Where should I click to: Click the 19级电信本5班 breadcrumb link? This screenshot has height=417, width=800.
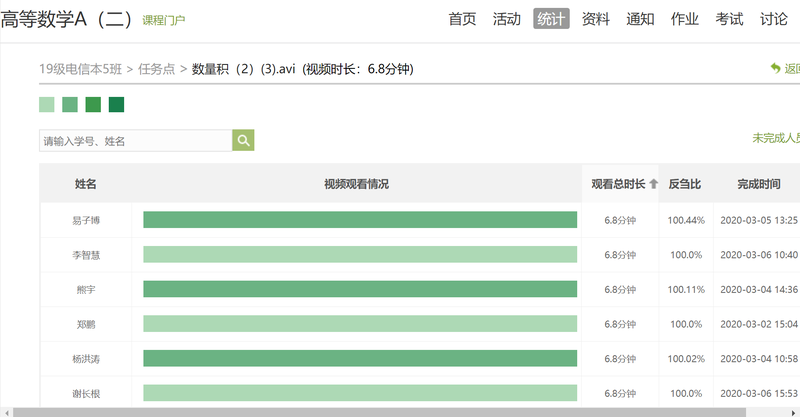pos(81,69)
